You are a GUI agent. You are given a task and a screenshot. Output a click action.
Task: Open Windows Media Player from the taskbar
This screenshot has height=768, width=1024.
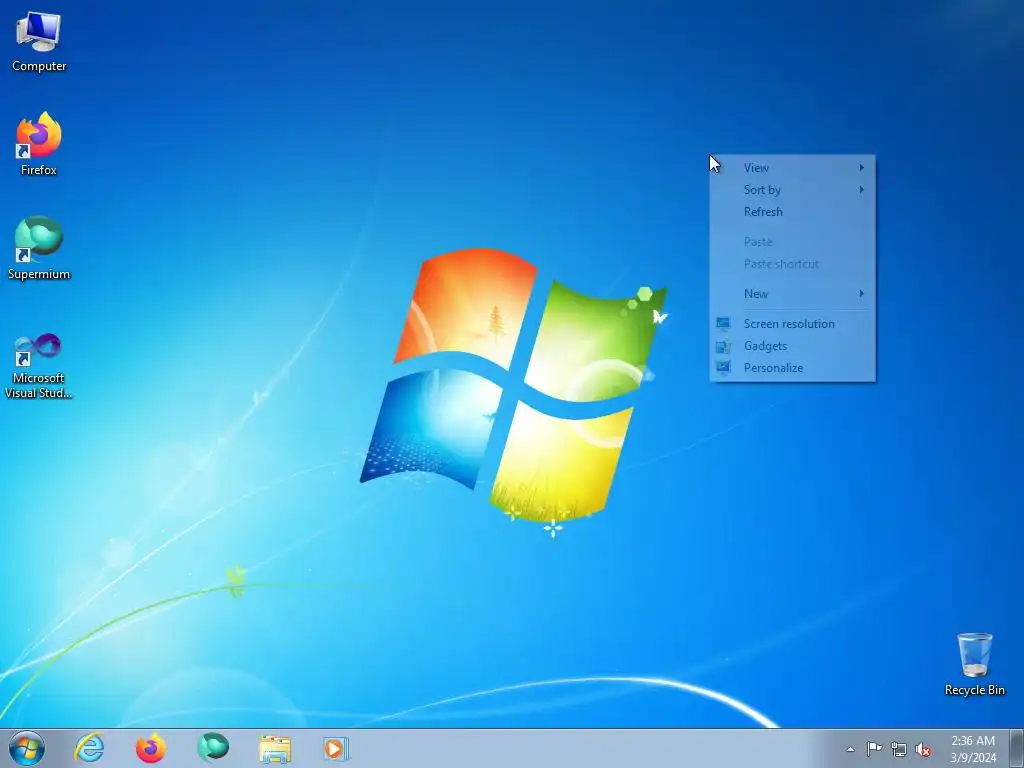(x=336, y=748)
